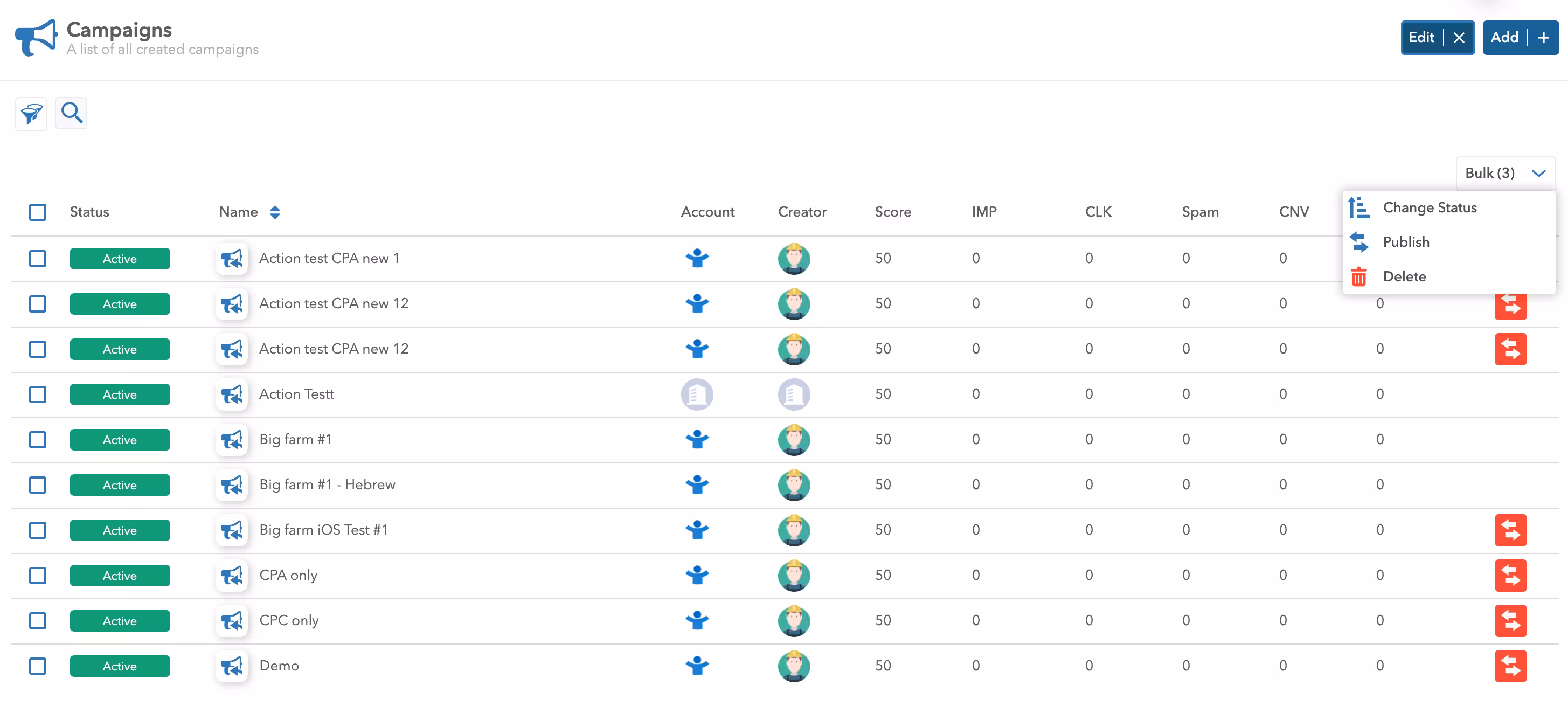Click the Campaigns megaphone header icon
Screen dimensions: 1568x706
pos(36,38)
